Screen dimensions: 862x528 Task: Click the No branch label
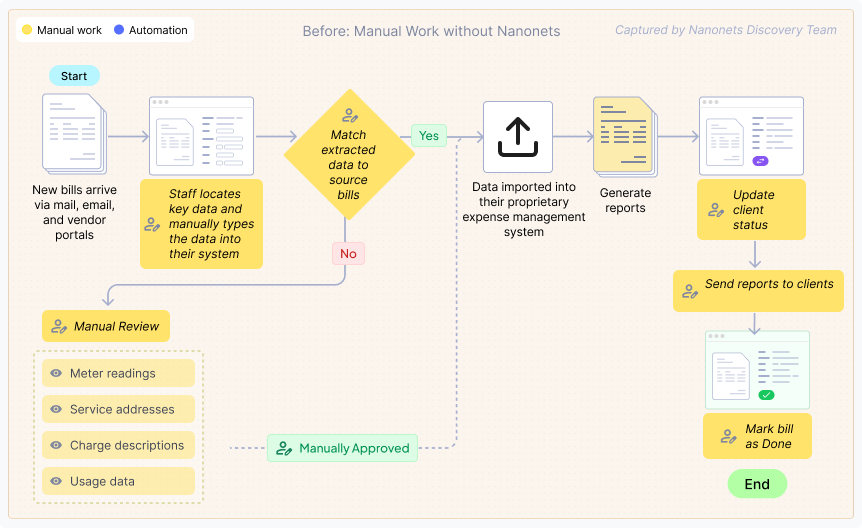point(348,254)
